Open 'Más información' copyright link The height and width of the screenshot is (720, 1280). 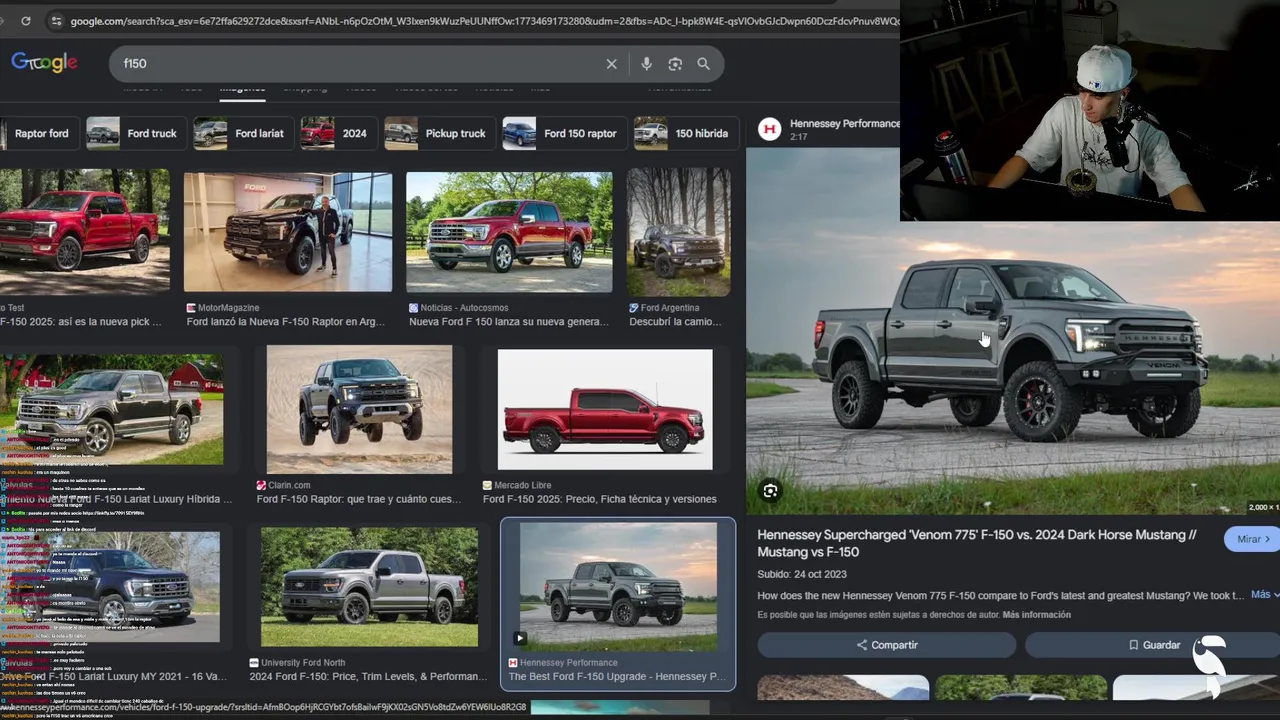pos(1036,615)
